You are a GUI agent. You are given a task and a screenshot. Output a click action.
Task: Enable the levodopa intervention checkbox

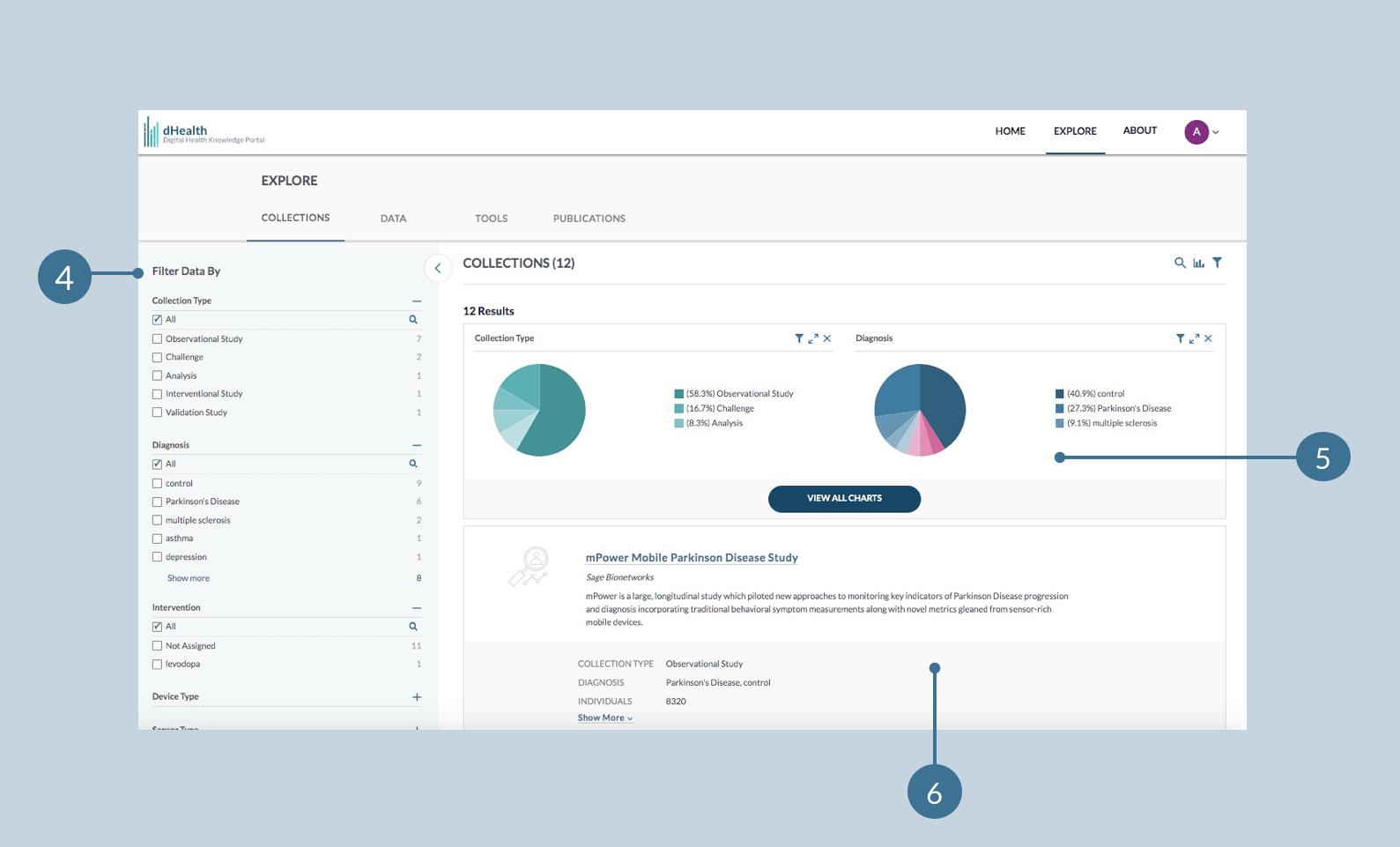157,665
